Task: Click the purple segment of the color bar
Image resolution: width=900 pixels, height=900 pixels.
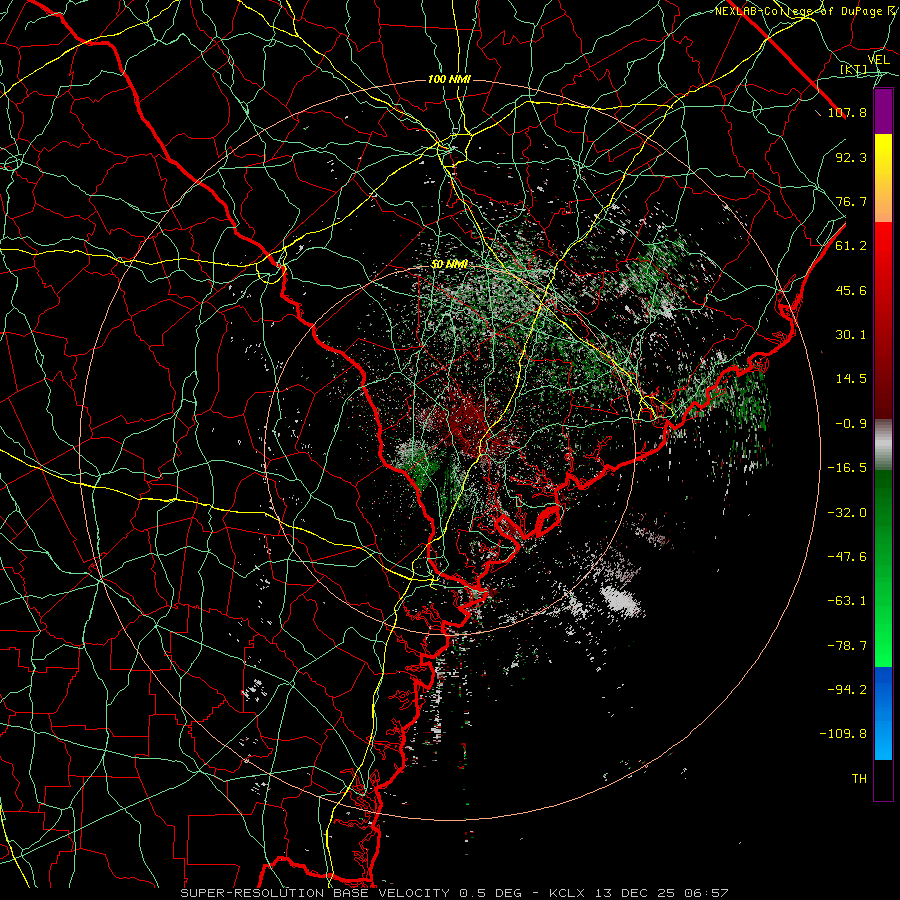Action: pyautogui.click(x=883, y=111)
